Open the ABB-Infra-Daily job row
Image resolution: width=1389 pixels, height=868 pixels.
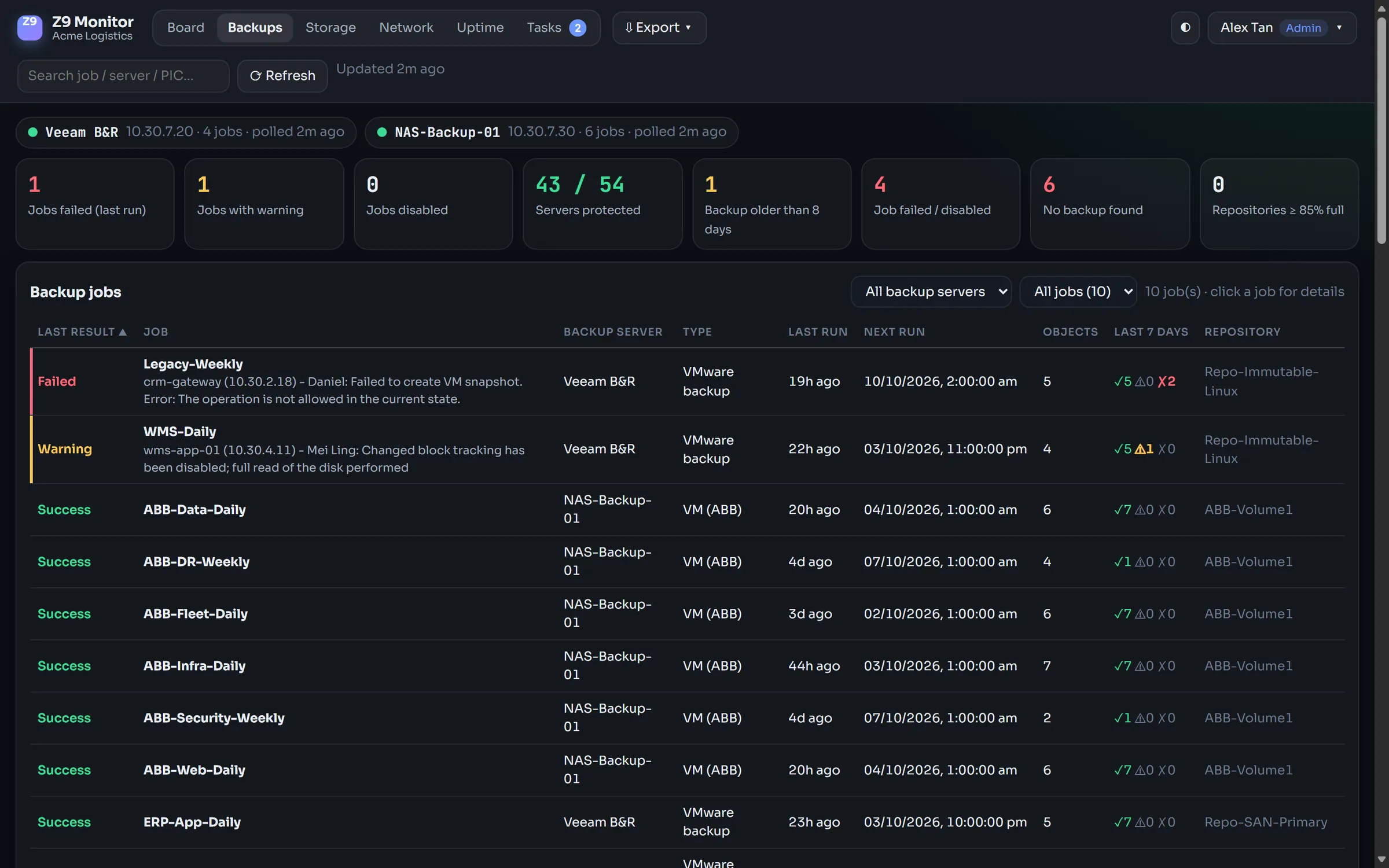[687, 666]
